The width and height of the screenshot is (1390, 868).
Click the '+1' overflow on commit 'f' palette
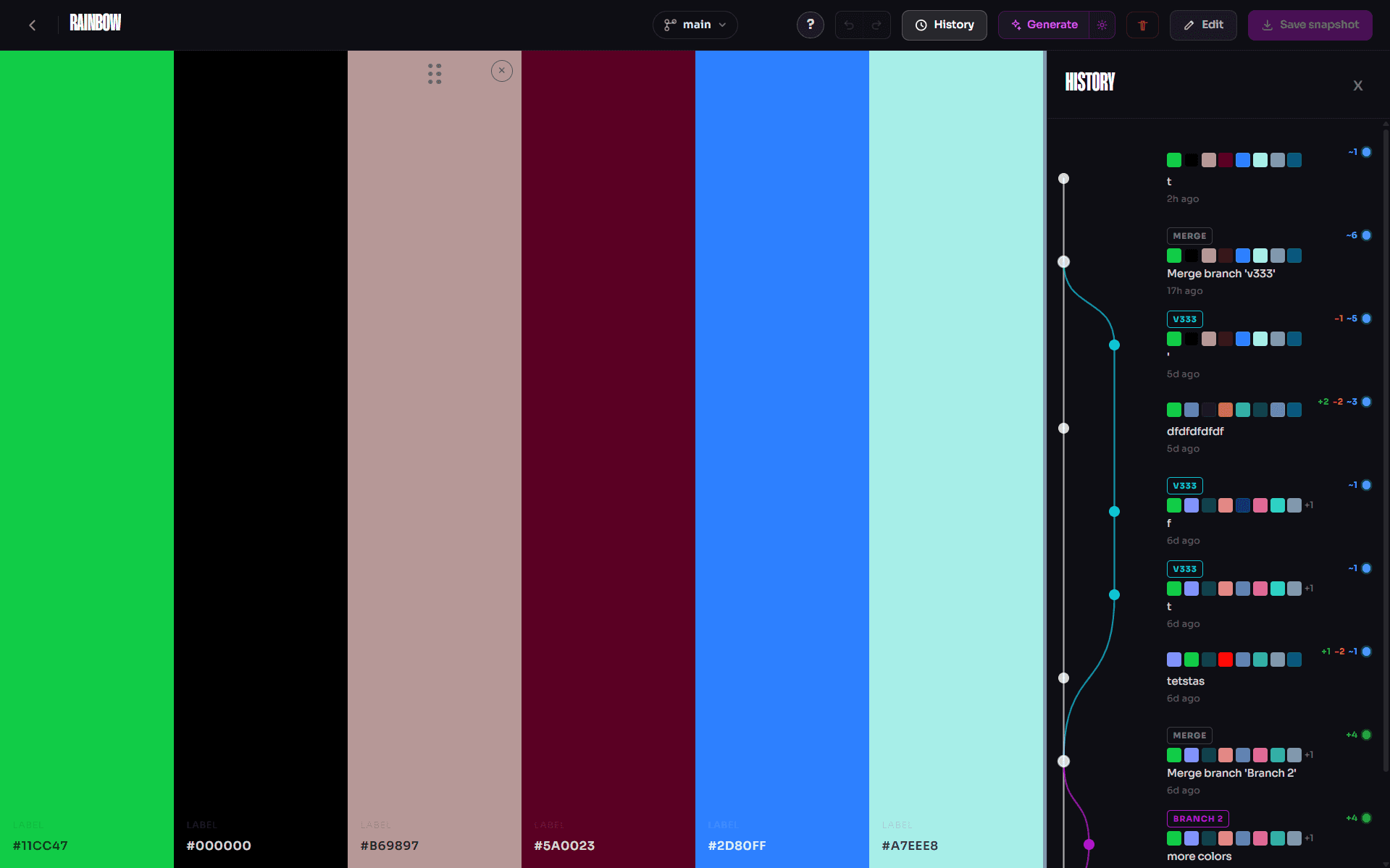pos(1309,505)
